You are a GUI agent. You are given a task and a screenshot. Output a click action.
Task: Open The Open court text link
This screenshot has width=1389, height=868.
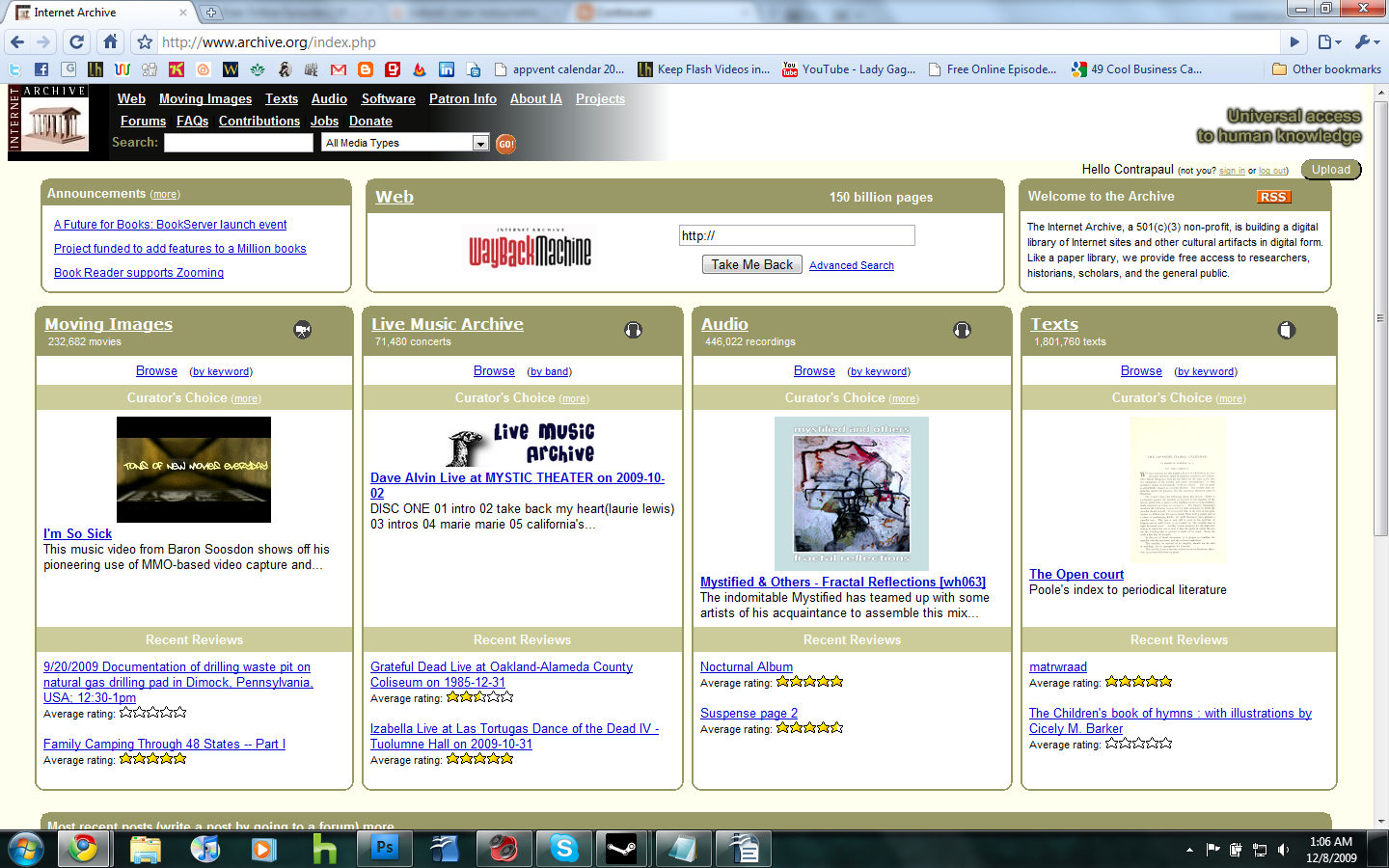point(1076,574)
